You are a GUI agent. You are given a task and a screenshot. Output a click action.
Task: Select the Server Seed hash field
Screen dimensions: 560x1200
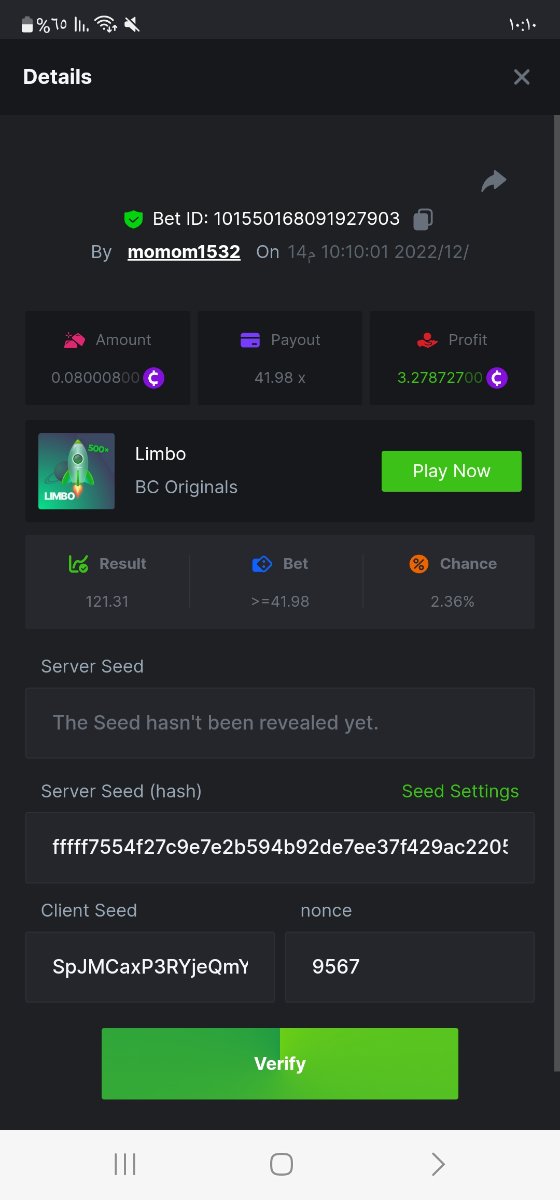(280, 848)
